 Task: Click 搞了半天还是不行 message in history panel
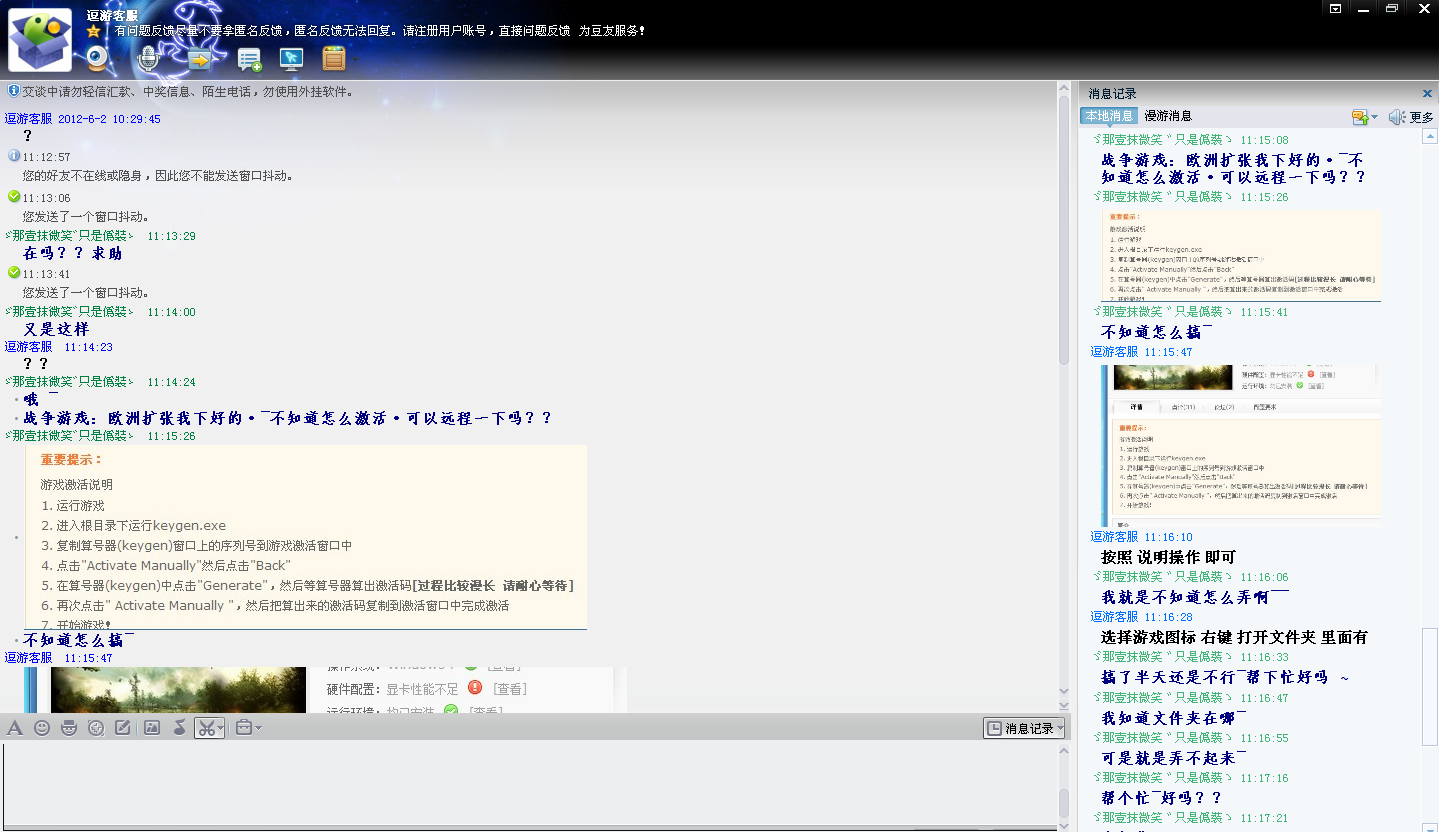coord(1225,677)
